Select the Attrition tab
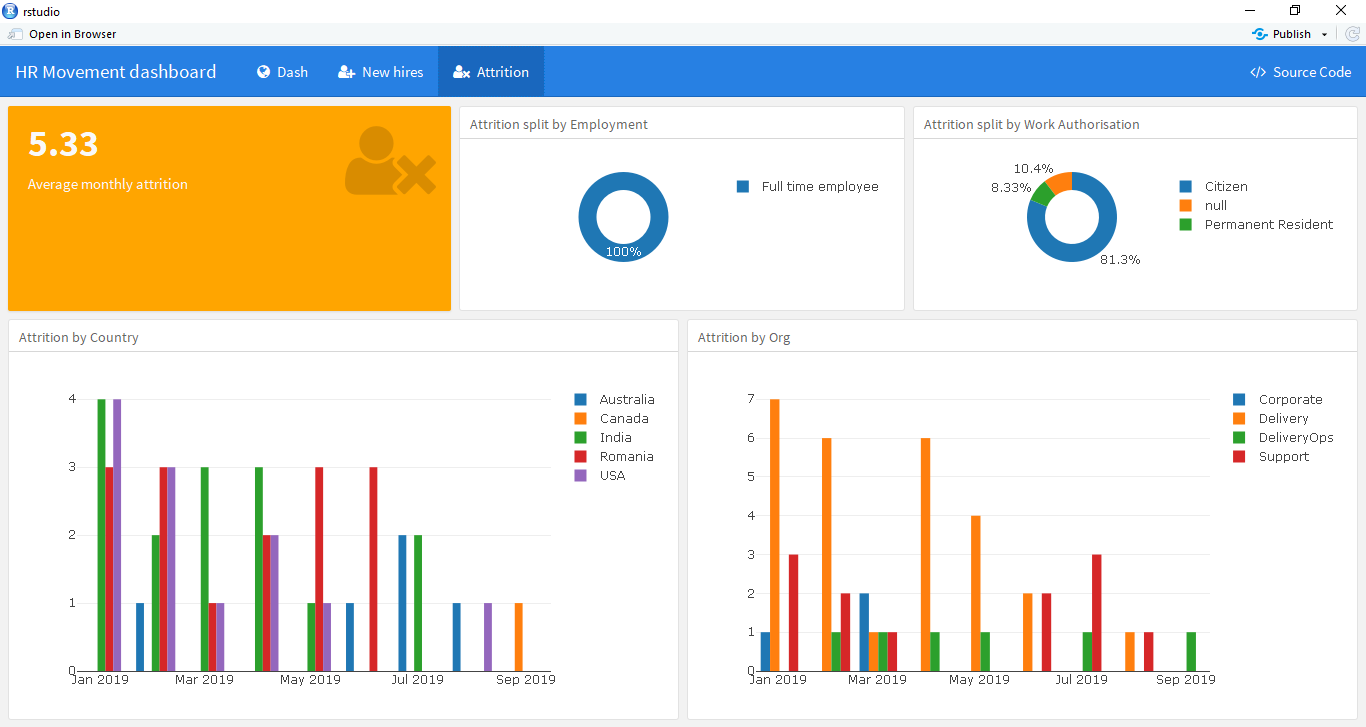 click(490, 72)
